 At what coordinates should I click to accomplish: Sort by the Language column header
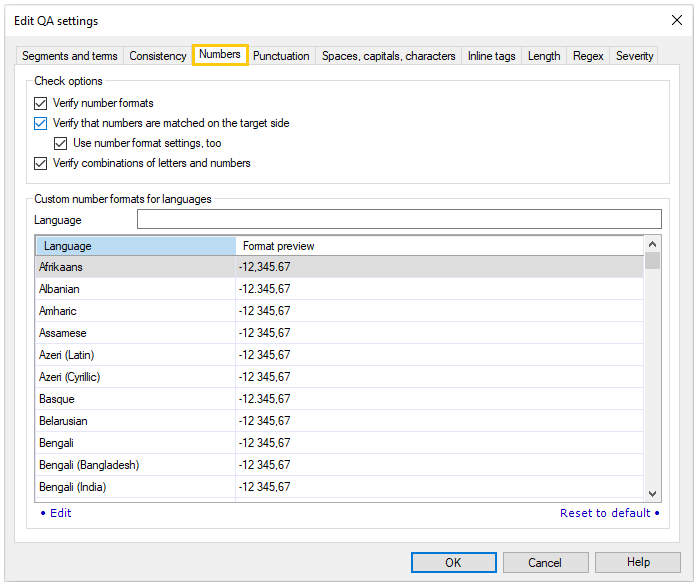[x=135, y=246]
